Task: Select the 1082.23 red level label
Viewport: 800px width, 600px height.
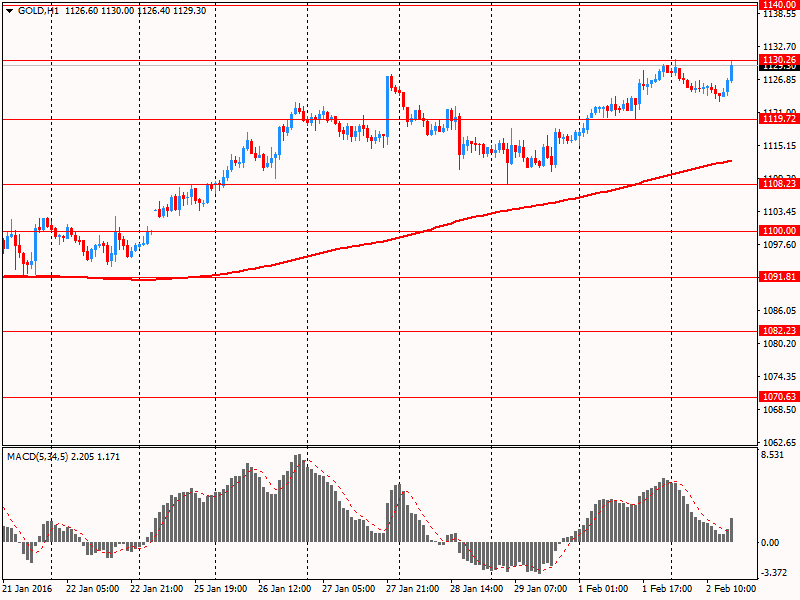Action: point(779,331)
